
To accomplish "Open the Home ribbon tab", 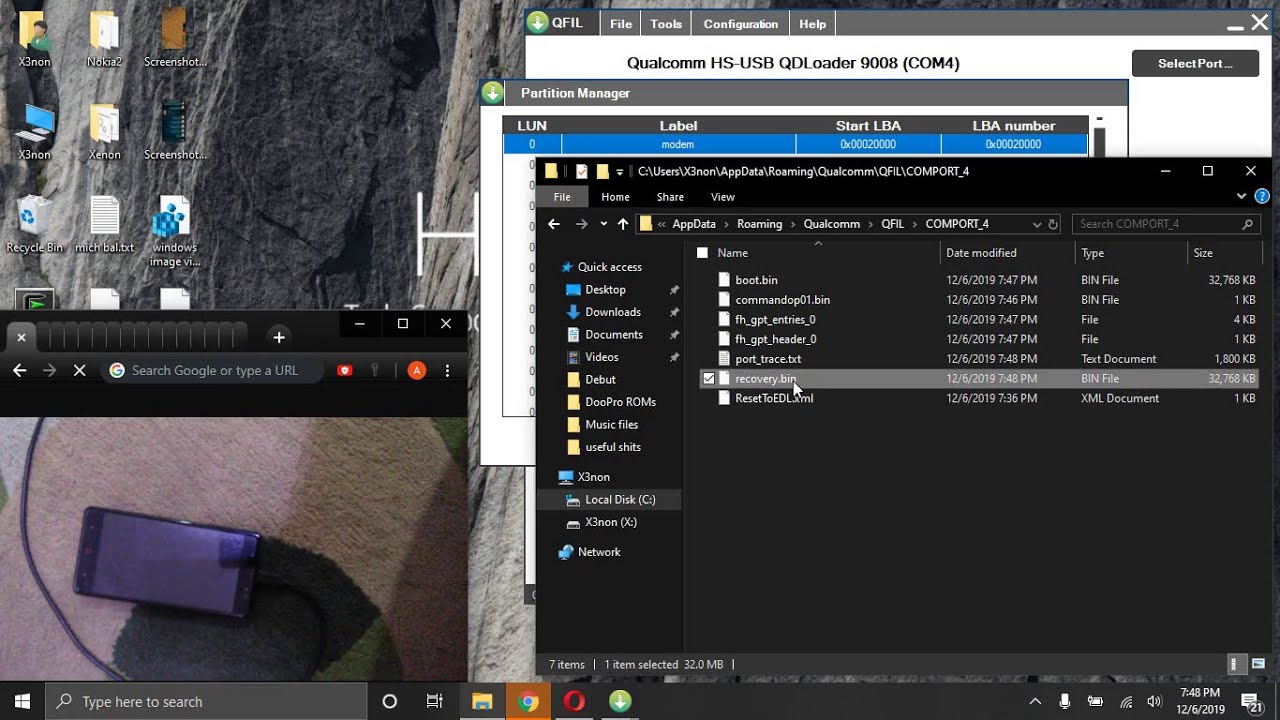I will (x=615, y=197).
